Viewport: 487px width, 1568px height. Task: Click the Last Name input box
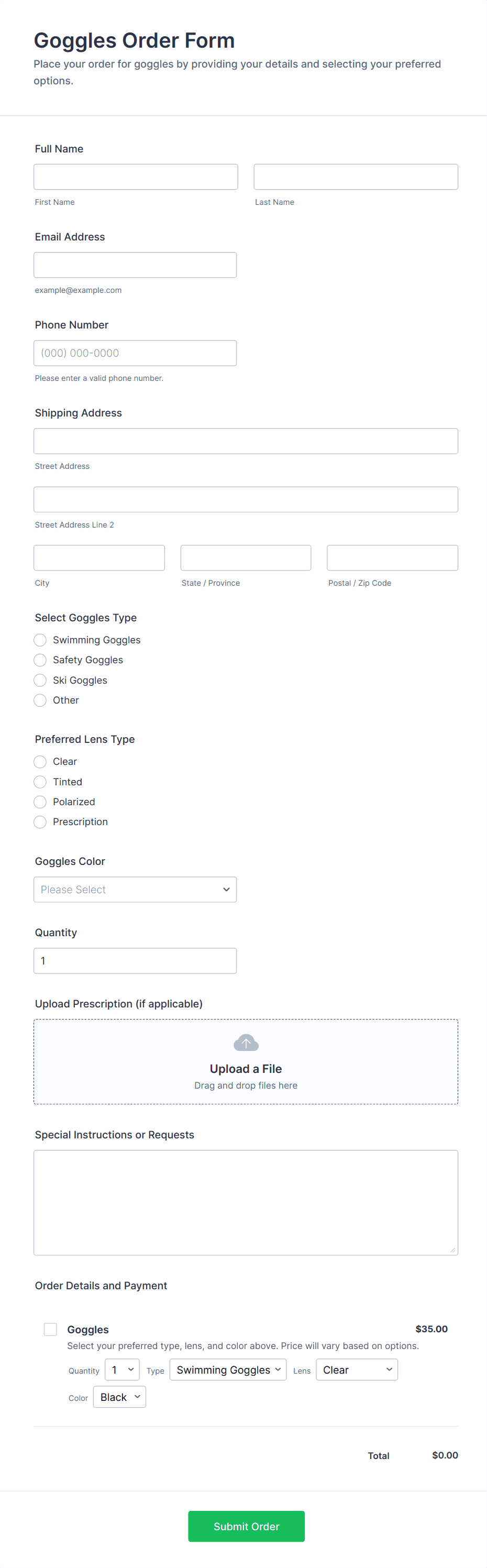pyautogui.click(x=356, y=177)
